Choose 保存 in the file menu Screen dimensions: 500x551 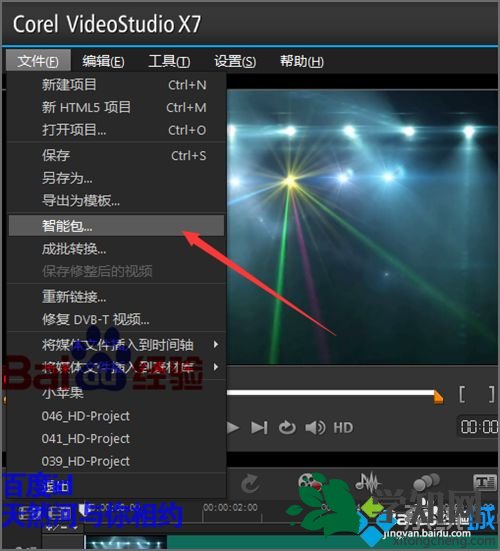[x=116, y=155]
